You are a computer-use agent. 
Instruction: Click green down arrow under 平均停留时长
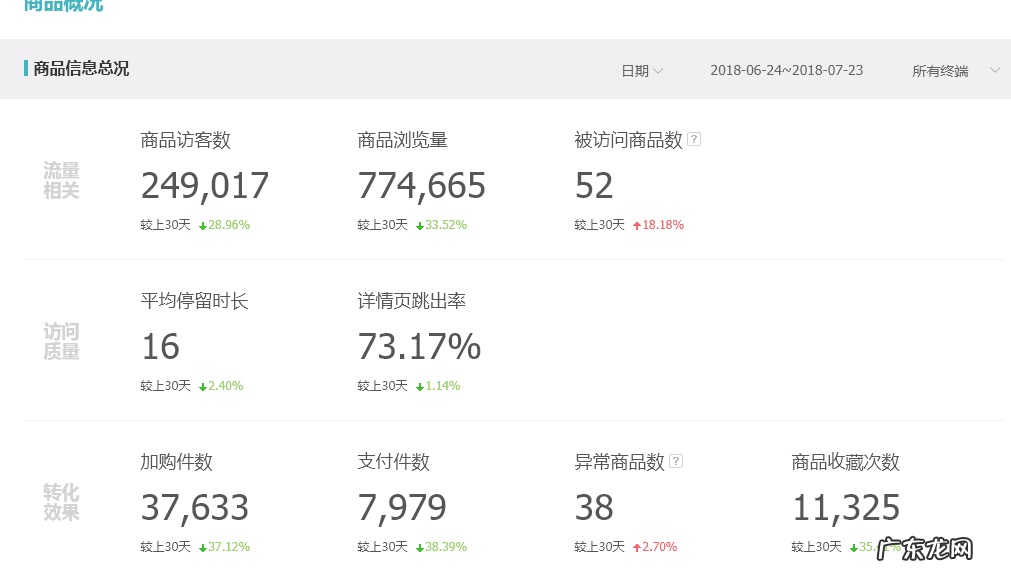tap(203, 387)
